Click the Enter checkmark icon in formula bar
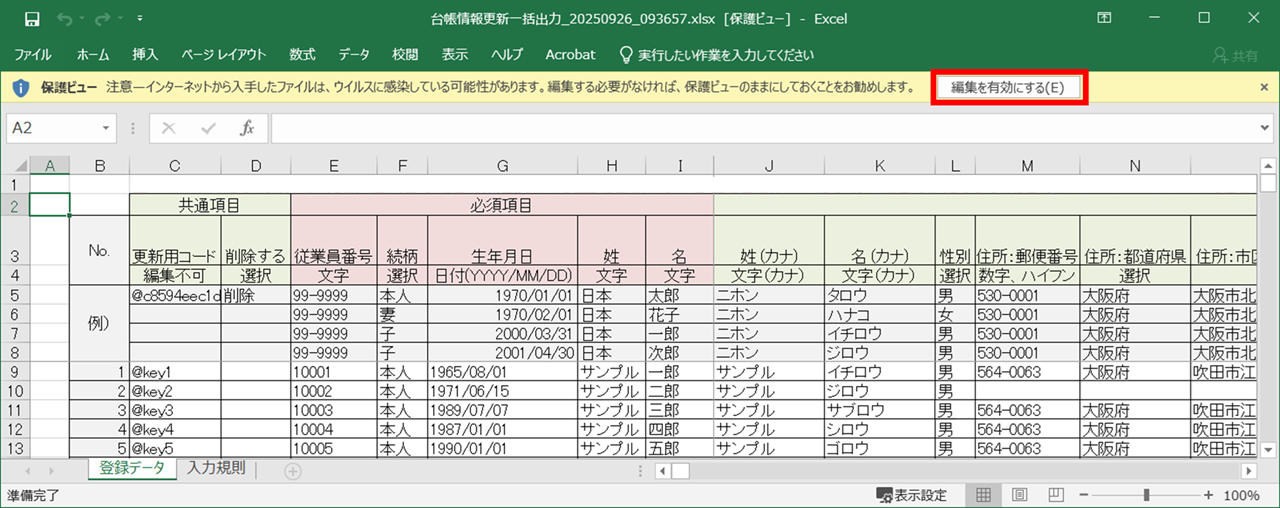This screenshot has height=508, width=1280. [208, 128]
